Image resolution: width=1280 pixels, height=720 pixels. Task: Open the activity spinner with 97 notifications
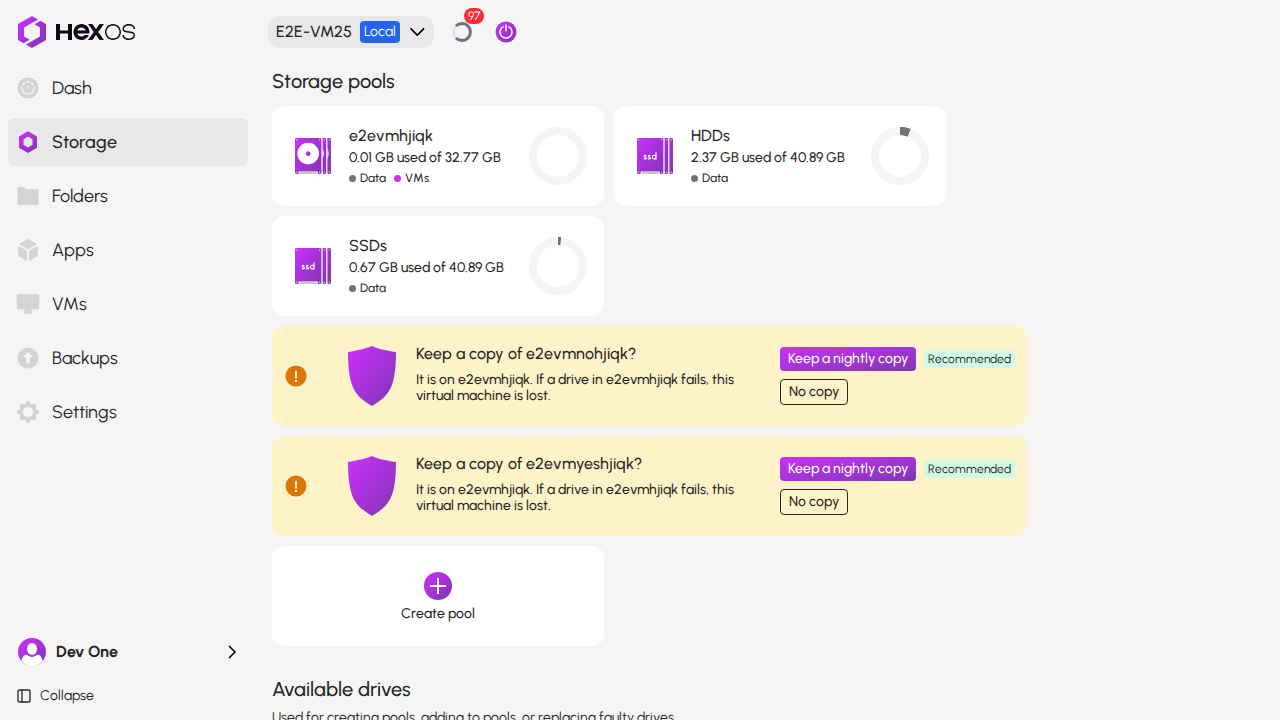(462, 32)
